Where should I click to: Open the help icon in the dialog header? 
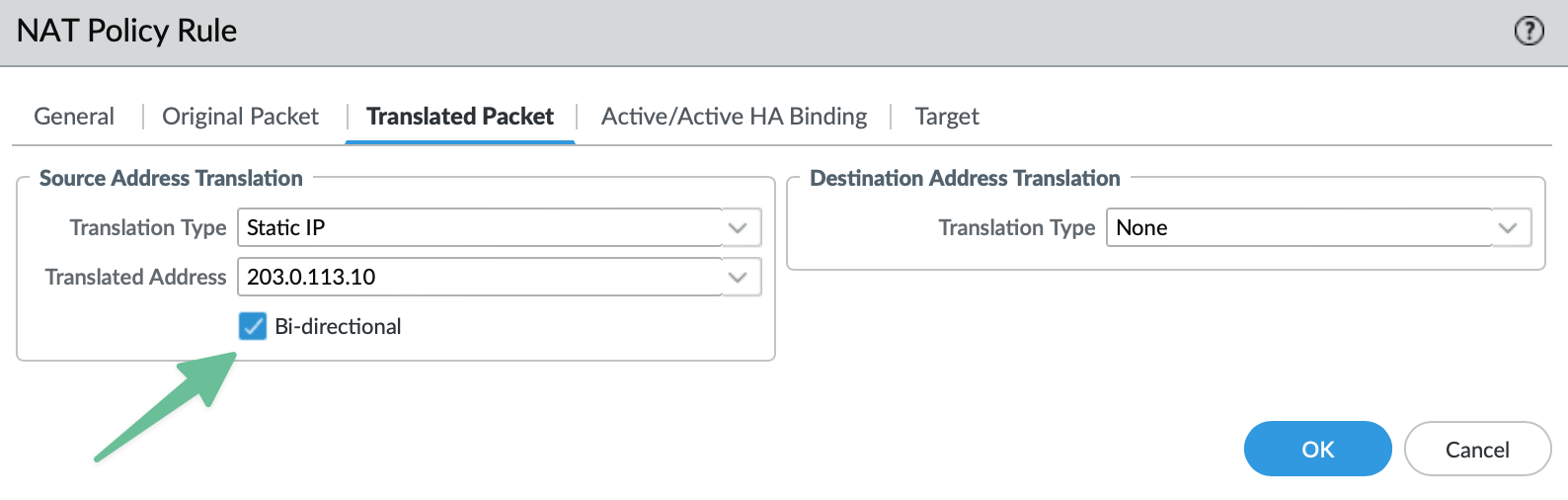coord(1529,32)
